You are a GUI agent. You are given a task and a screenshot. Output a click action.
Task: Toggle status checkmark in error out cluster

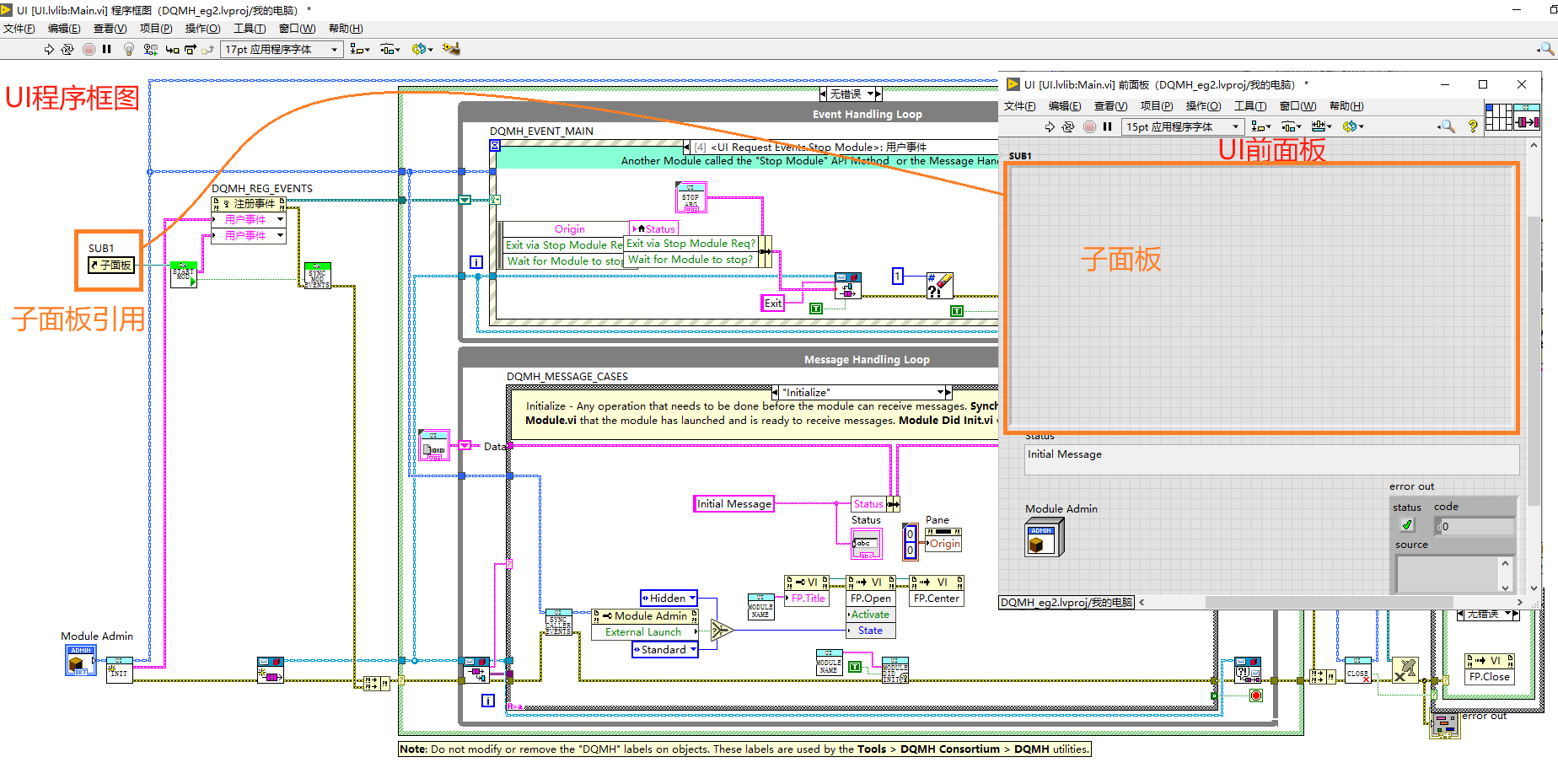coord(1407,525)
